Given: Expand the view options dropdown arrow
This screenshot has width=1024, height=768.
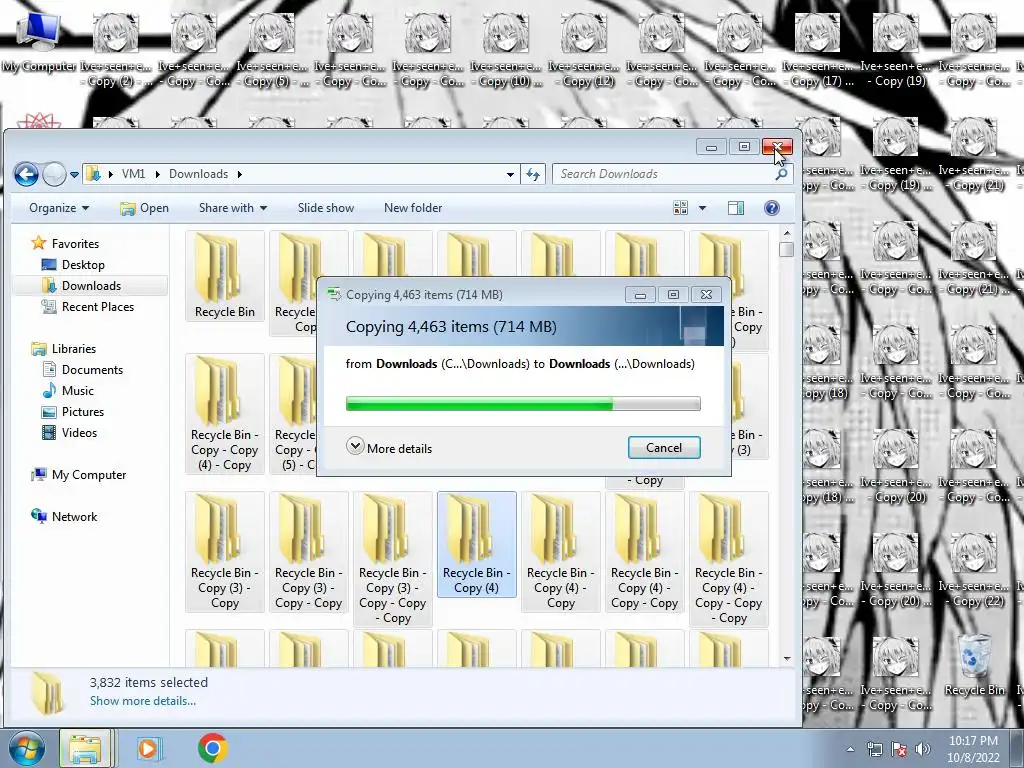Looking at the screenshot, I should point(702,208).
